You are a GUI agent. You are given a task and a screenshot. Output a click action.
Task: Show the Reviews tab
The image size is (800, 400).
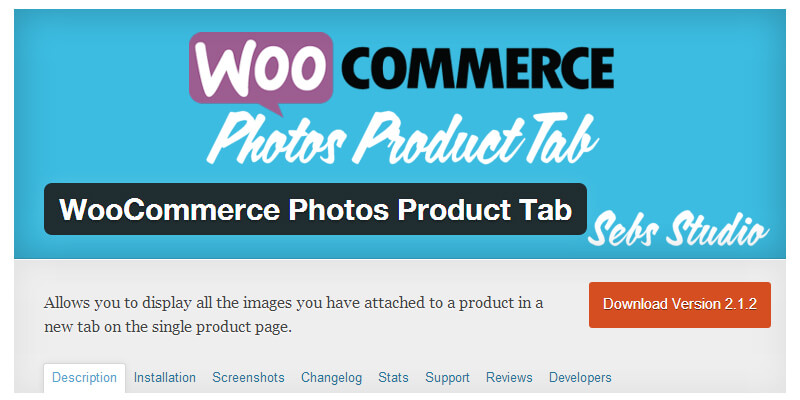(509, 378)
